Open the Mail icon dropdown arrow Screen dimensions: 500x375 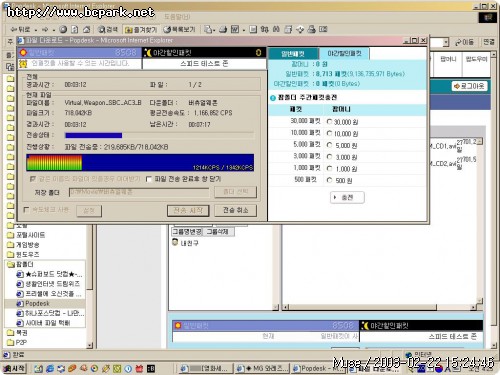pyautogui.click(x=214, y=30)
